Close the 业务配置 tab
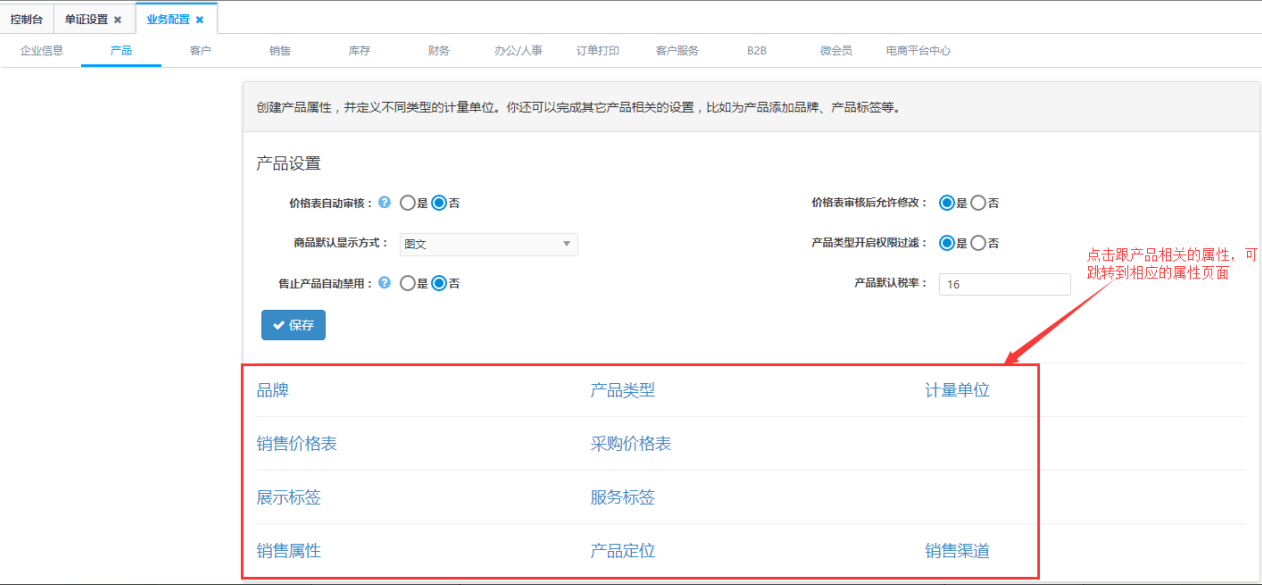The height and width of the screenshot is (585, 1262). coord(200,19)
